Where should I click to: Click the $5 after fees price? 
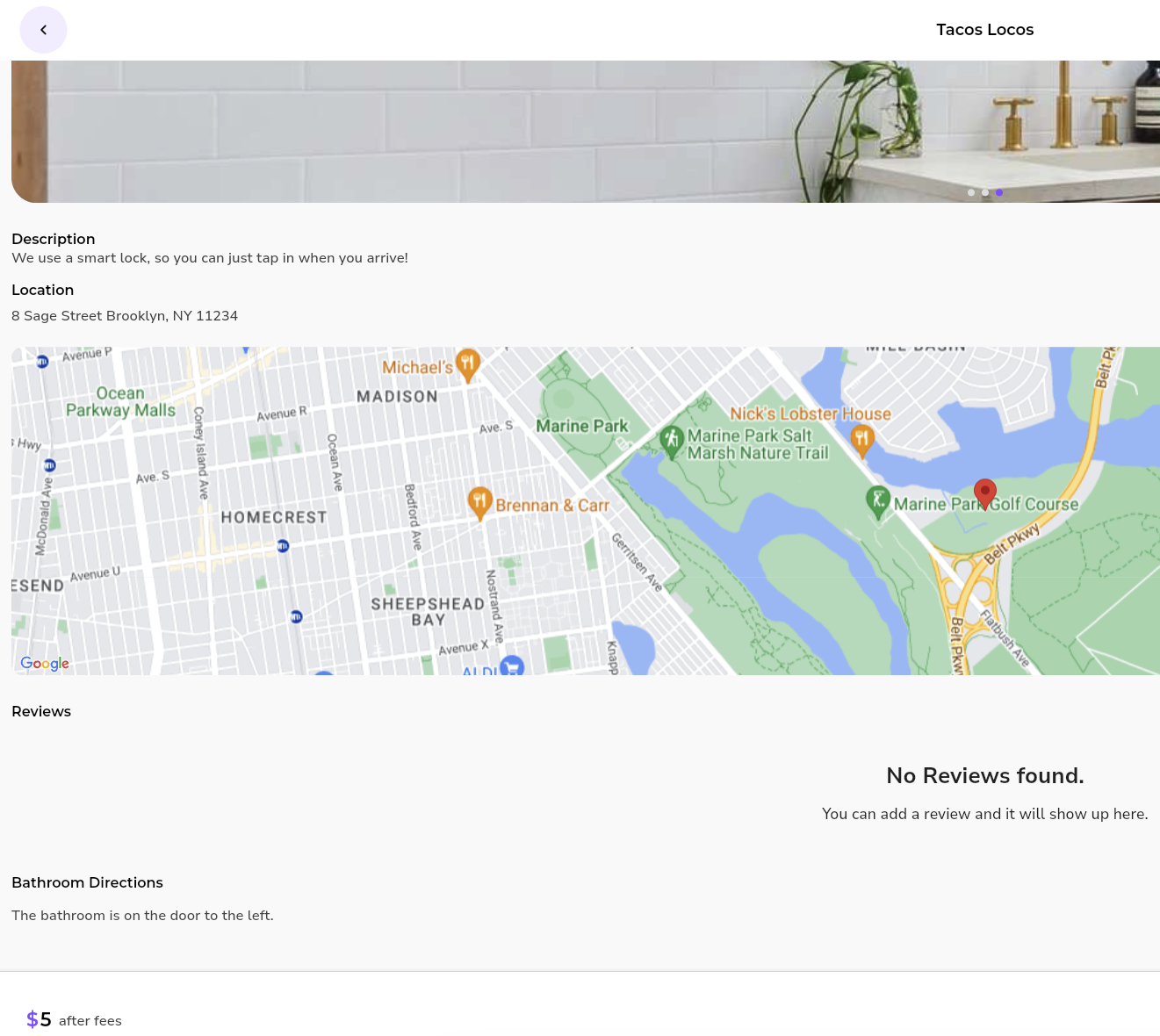[x=74, y=1020]
